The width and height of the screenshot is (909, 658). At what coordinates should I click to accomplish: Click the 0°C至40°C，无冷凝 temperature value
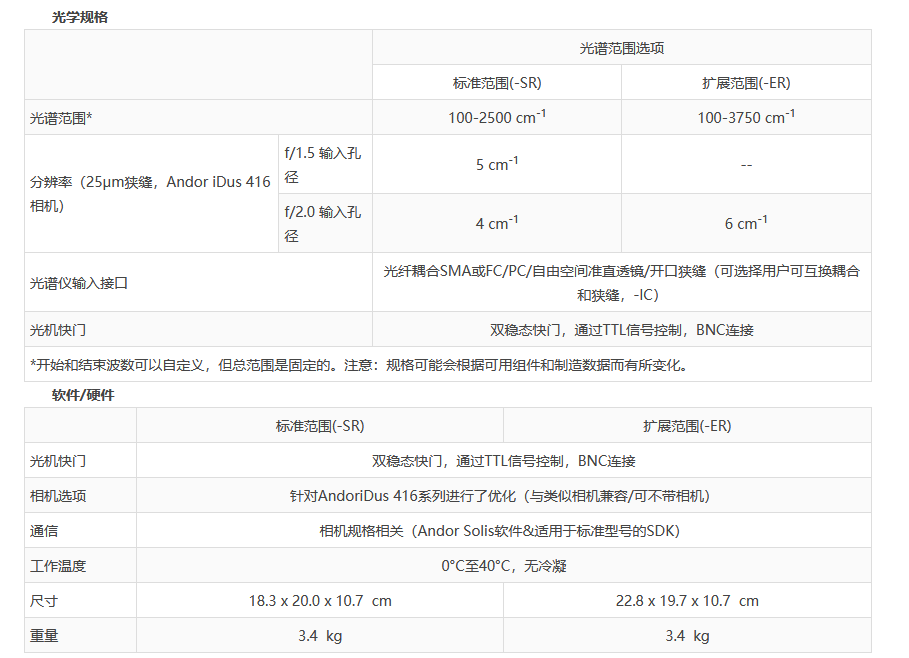point(504,566)
